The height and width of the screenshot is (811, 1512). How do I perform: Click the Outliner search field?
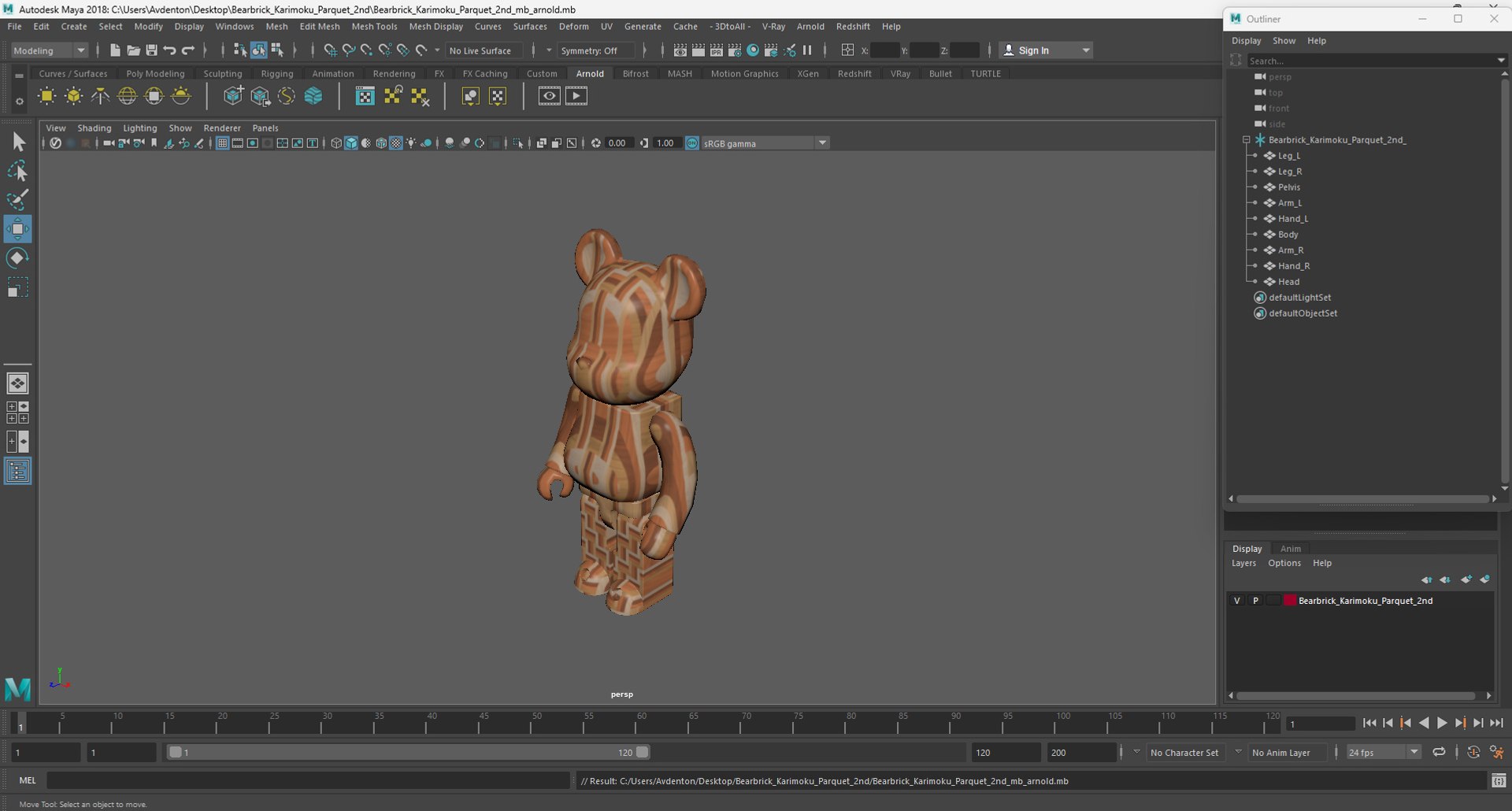click(x=1369, y=61)
